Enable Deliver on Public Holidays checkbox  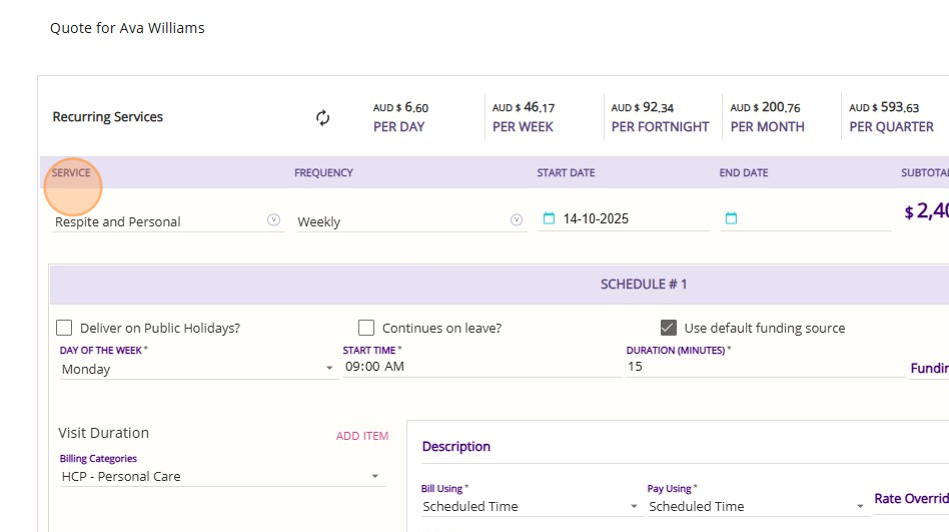coord(65,328)
